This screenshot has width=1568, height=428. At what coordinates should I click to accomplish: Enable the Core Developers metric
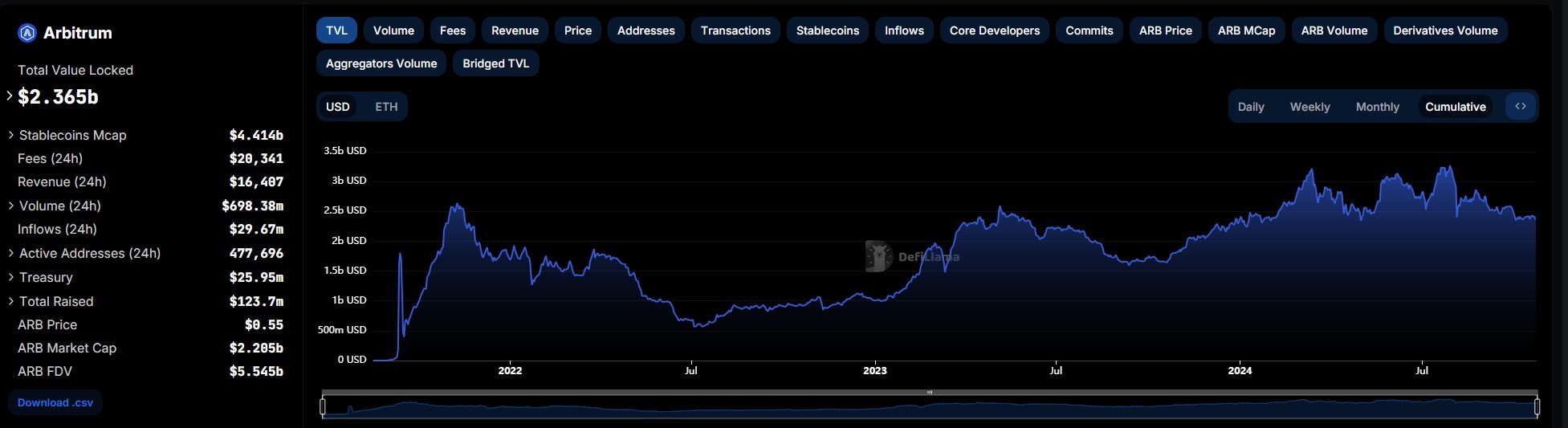[x=995, y=31]
